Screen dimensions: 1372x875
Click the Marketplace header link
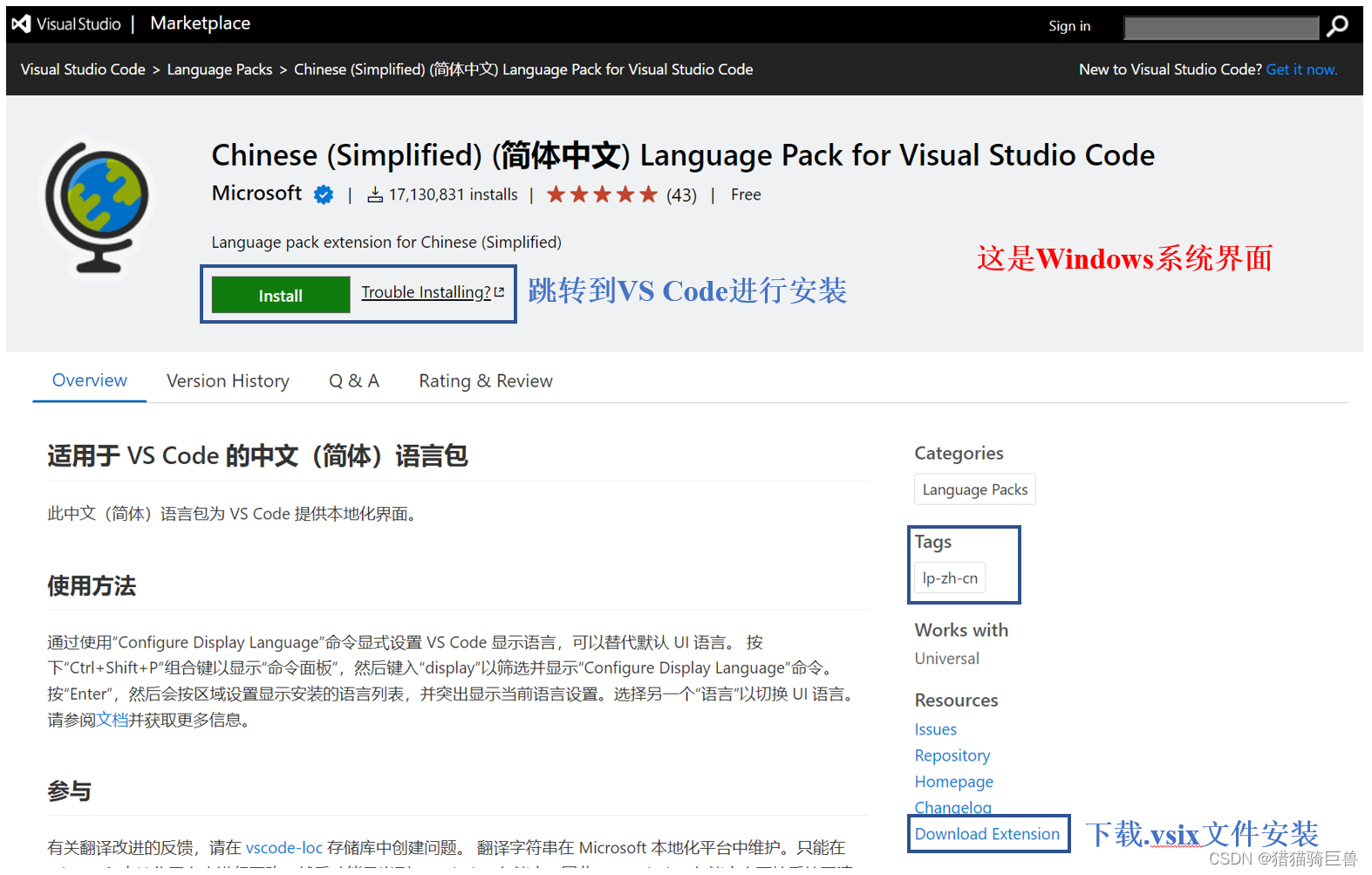tap(200, 24)
